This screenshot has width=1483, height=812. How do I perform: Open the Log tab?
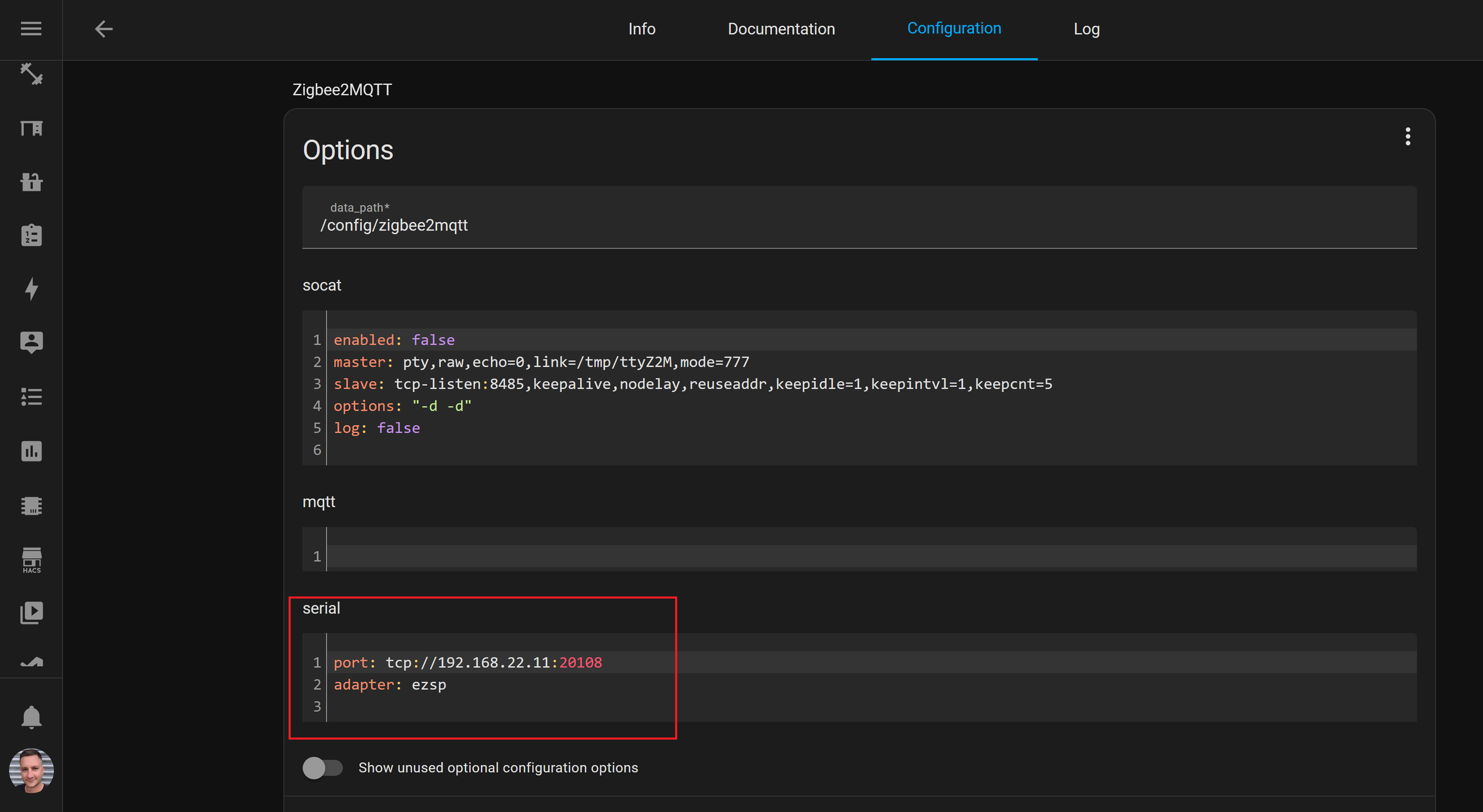(1086, 28)
